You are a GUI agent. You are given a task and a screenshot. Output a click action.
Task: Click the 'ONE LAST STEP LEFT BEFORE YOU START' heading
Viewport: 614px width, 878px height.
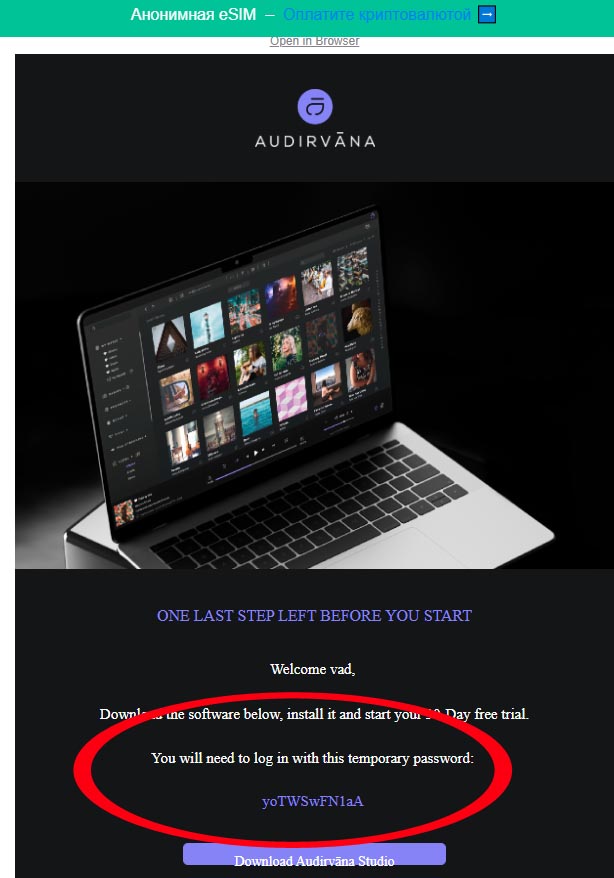[314, 615]
